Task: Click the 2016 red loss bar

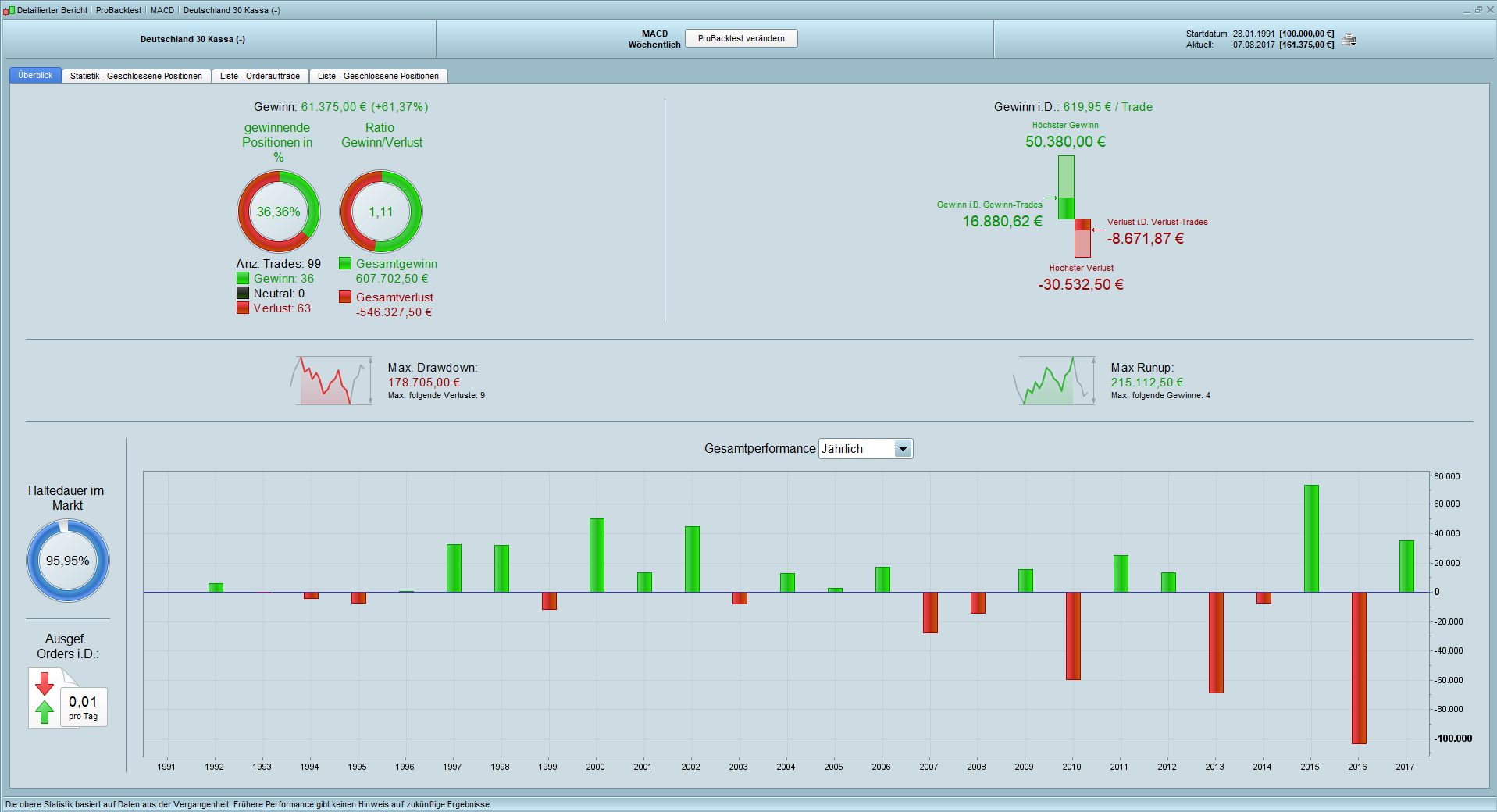Action: (1359, 668)
